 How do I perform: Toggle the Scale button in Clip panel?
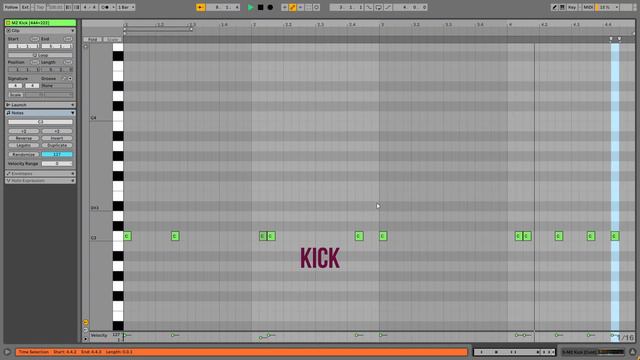pyautogui.click(x=16, y=95)
